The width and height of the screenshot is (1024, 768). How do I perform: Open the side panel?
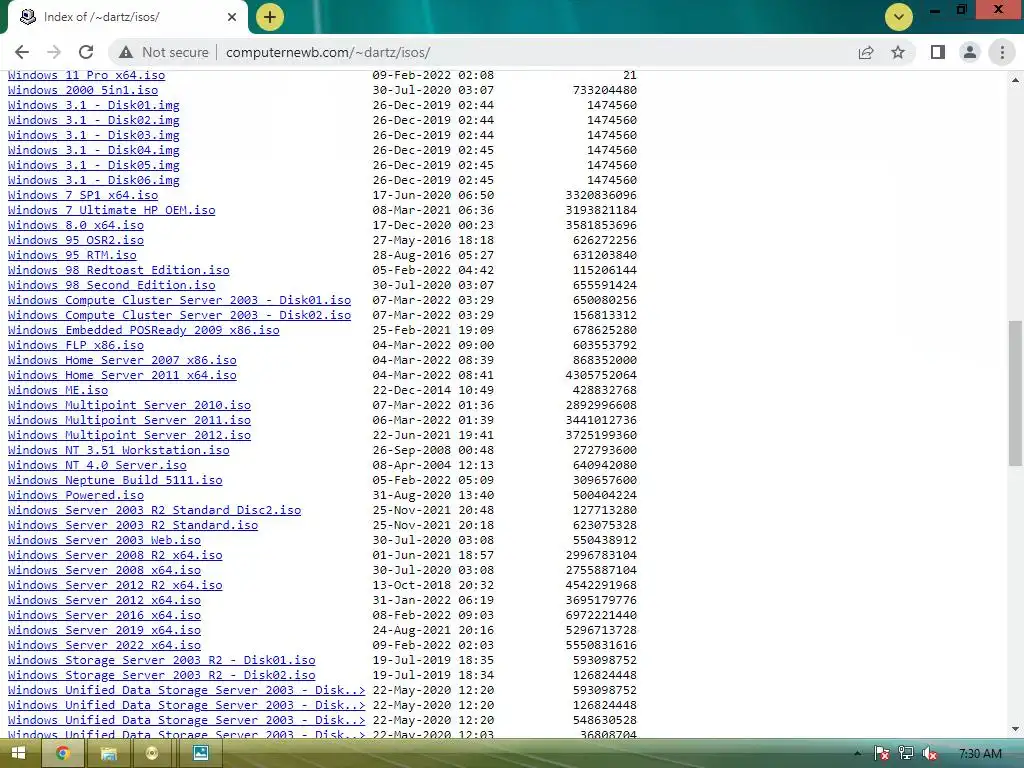(x=938, y=52)
